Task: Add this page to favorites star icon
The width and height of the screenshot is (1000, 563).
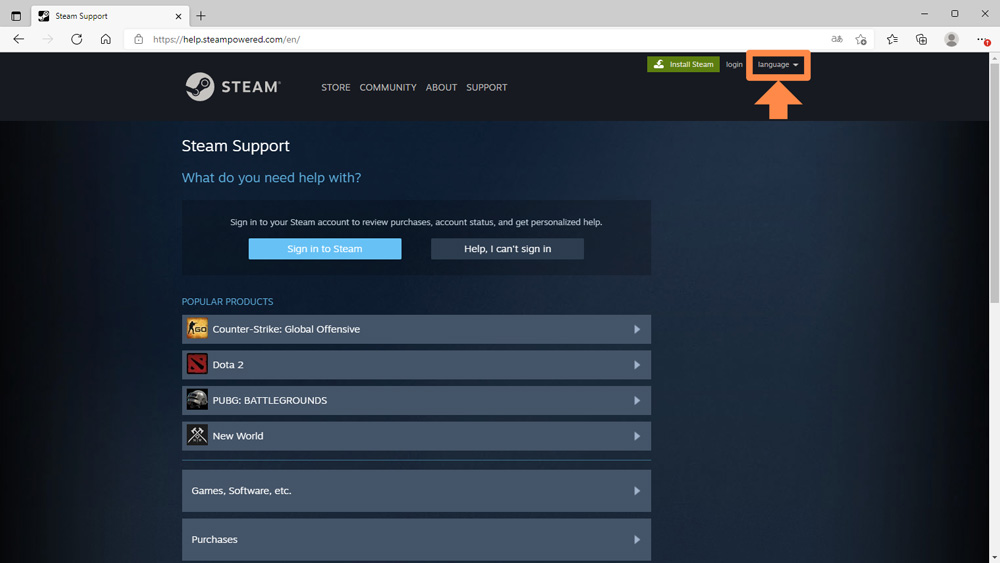Action: (x=861, y=39)
